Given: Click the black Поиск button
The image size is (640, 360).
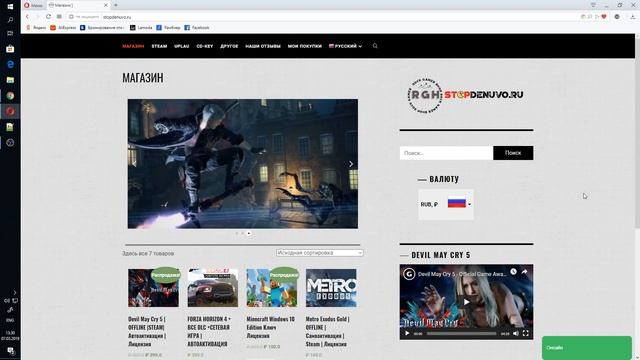Looking at the screenshot, I should (513, 153).
